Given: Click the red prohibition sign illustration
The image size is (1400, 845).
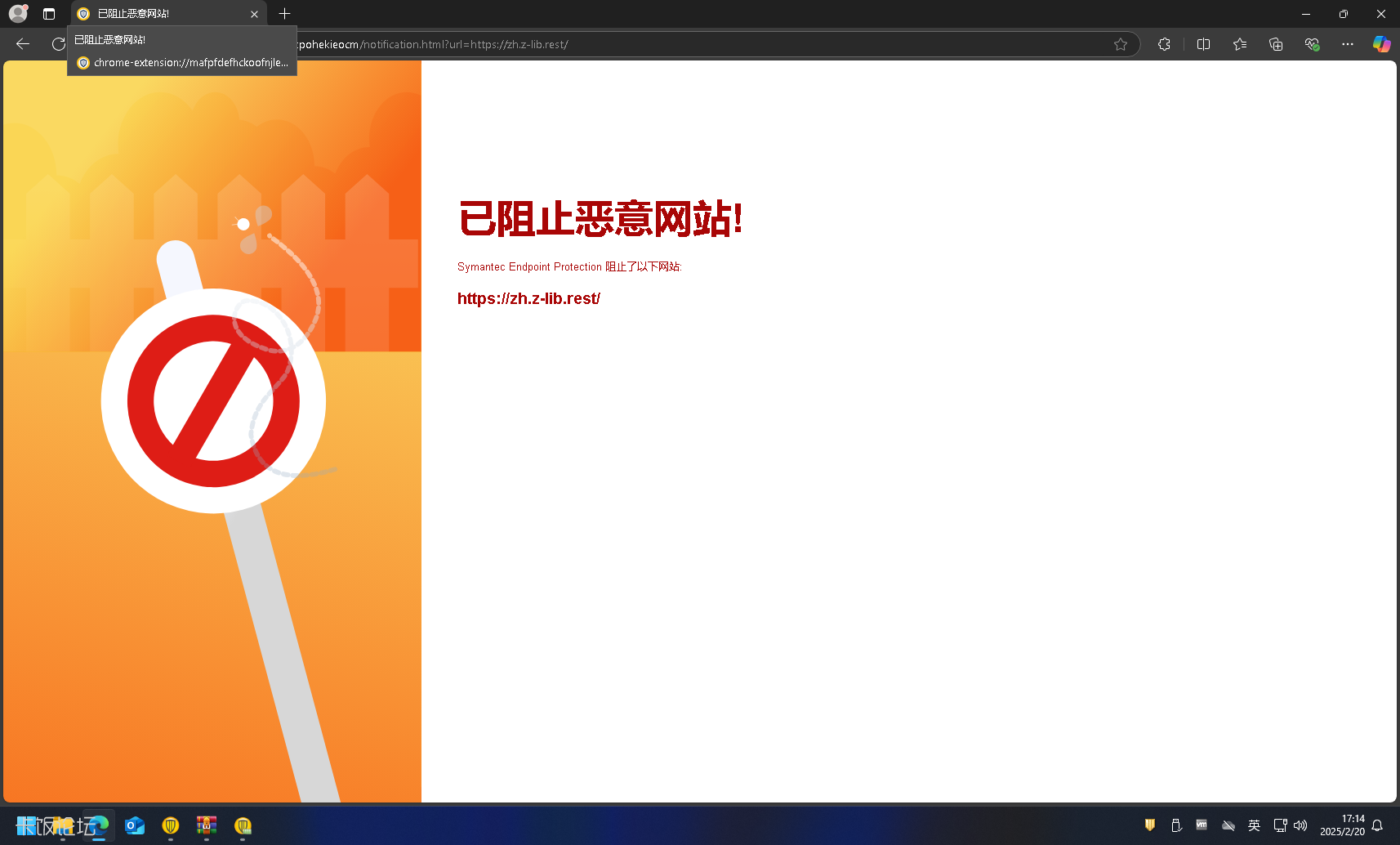Looking at the screenshot, I should tap(213, 400).
